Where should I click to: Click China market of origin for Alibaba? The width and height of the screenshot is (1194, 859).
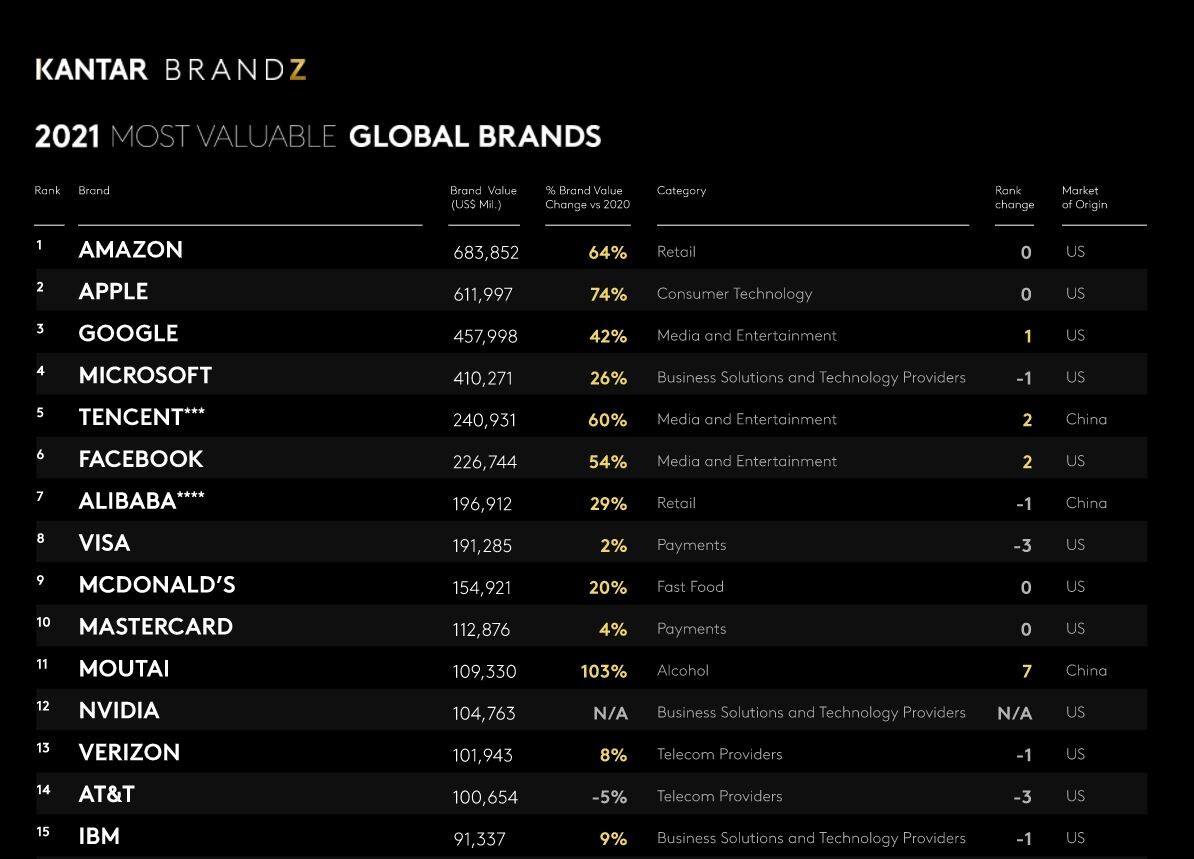pos(1086,503)
